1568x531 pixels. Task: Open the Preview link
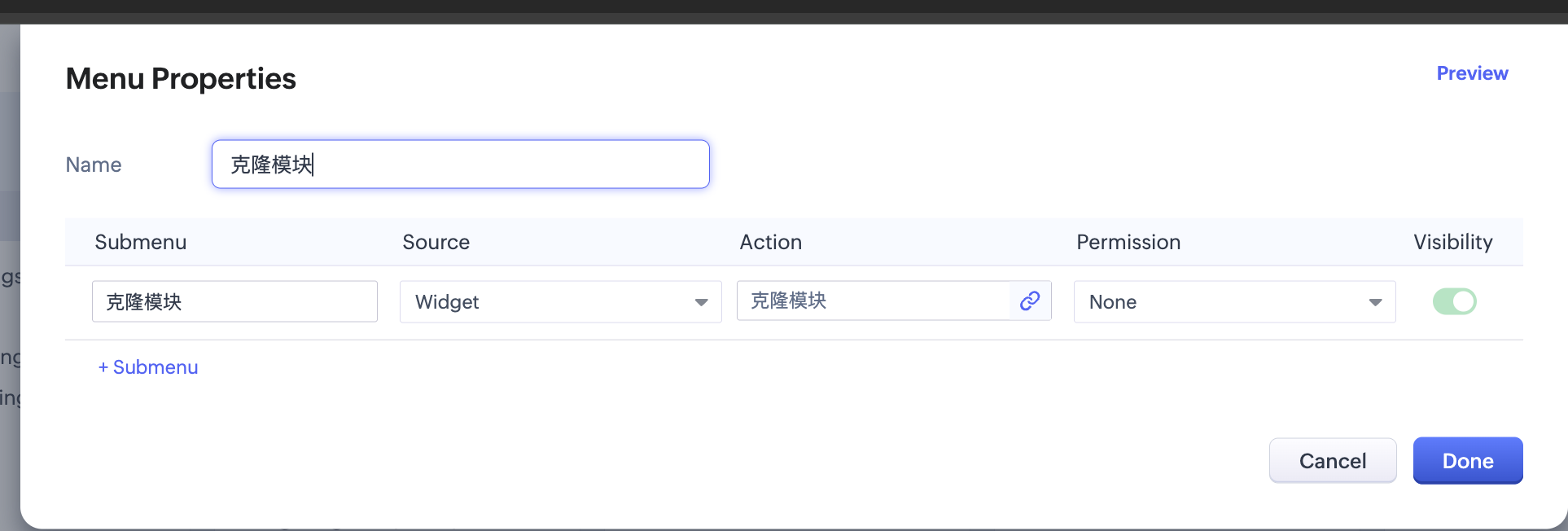tap(1472, 73)
